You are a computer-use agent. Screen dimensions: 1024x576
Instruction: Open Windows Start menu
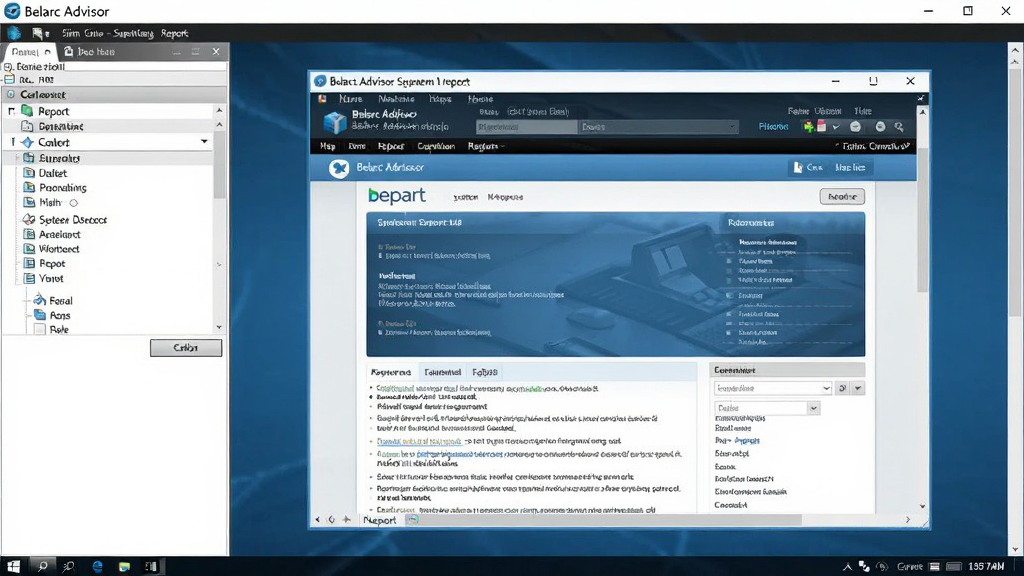tap(14, 566)
